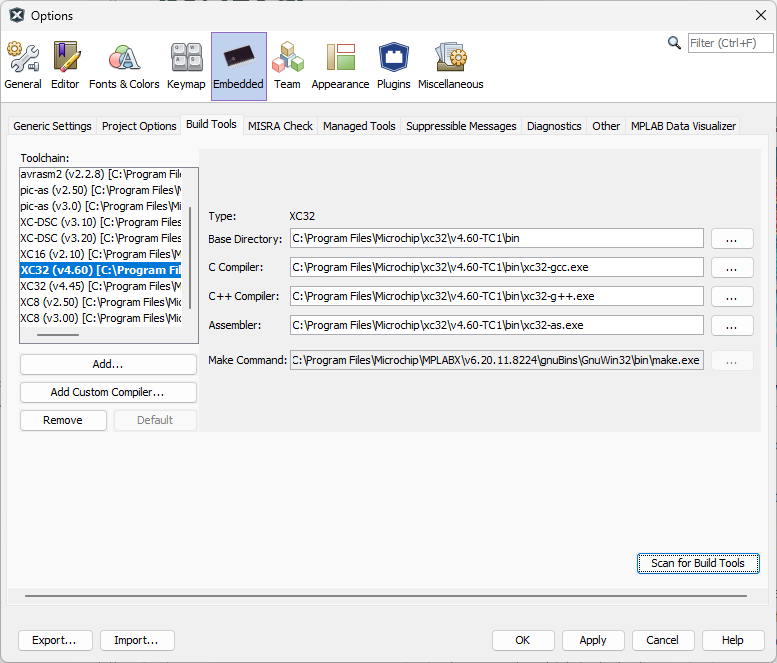Click the Assembler path input field
The width and height of the screenshot is (777, 663).
click(497, 325)
